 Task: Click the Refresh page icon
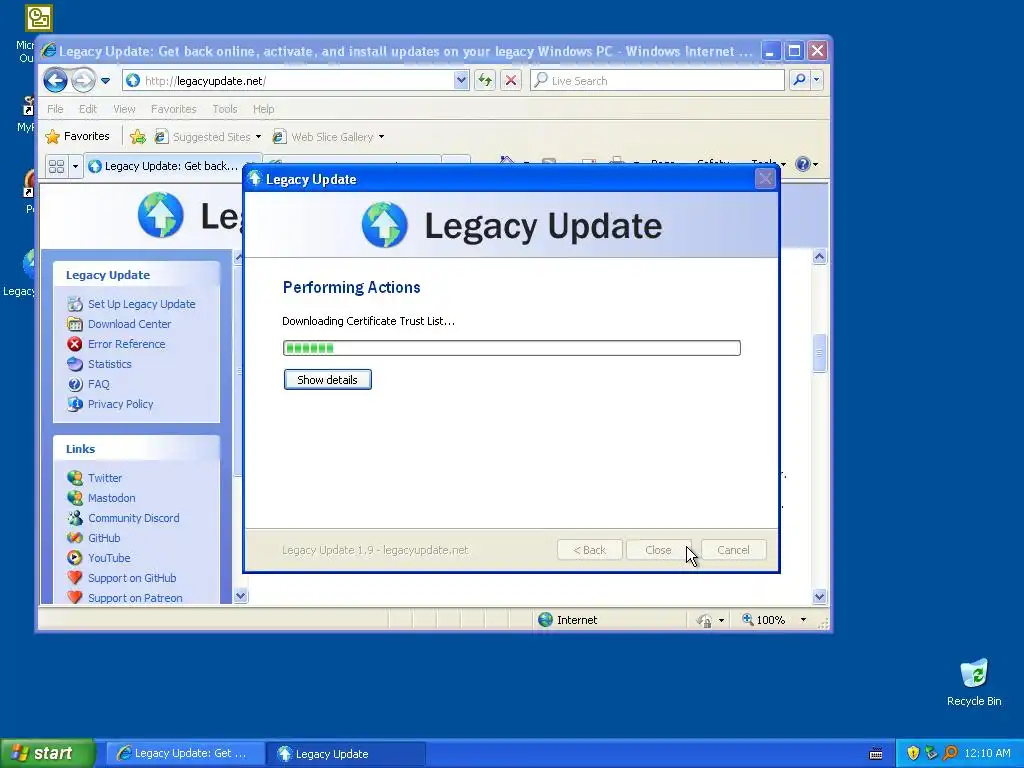click(x=485, y=80)
